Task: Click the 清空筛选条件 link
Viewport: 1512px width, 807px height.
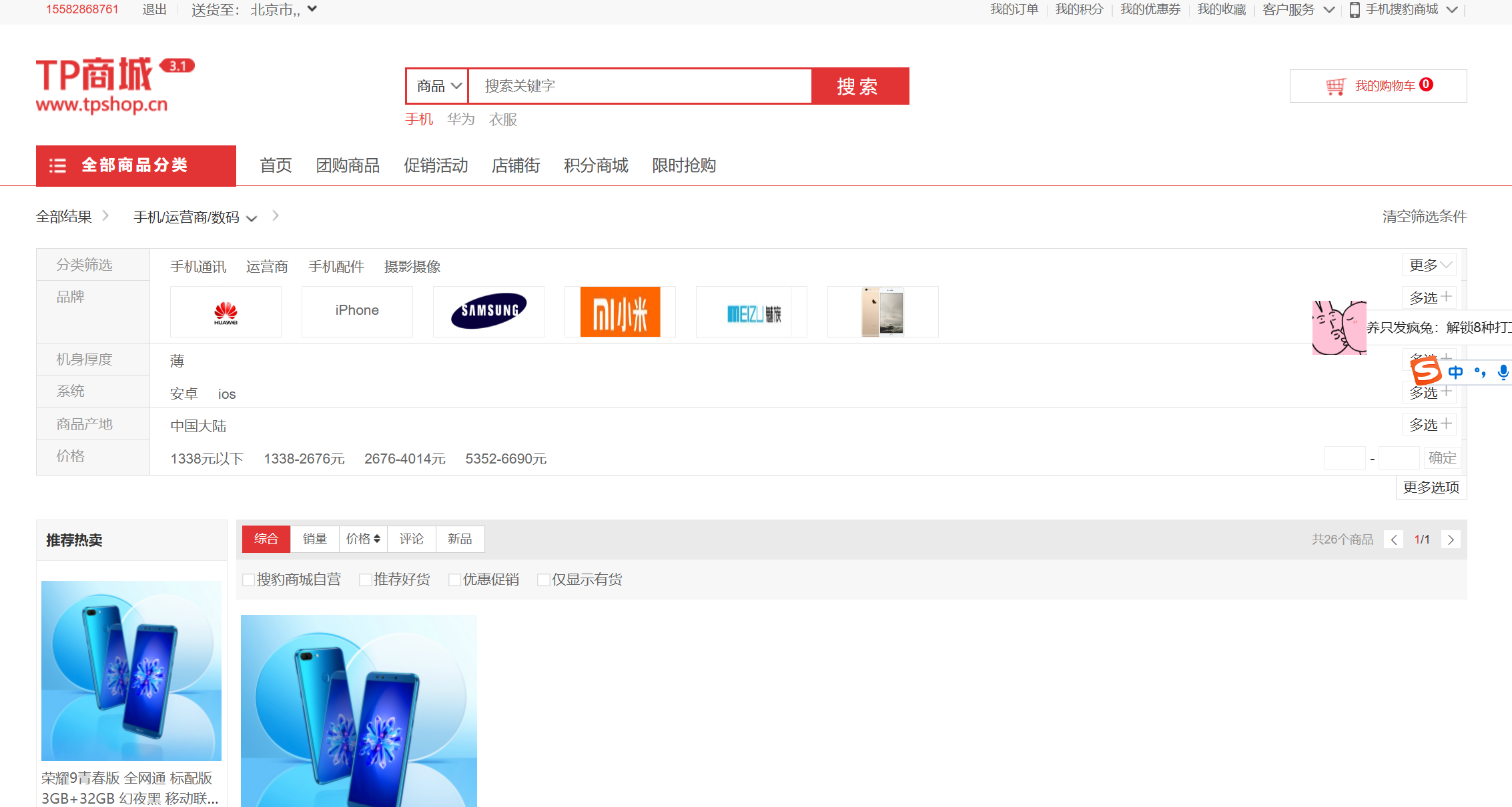Action: (x=1424, y=217)
